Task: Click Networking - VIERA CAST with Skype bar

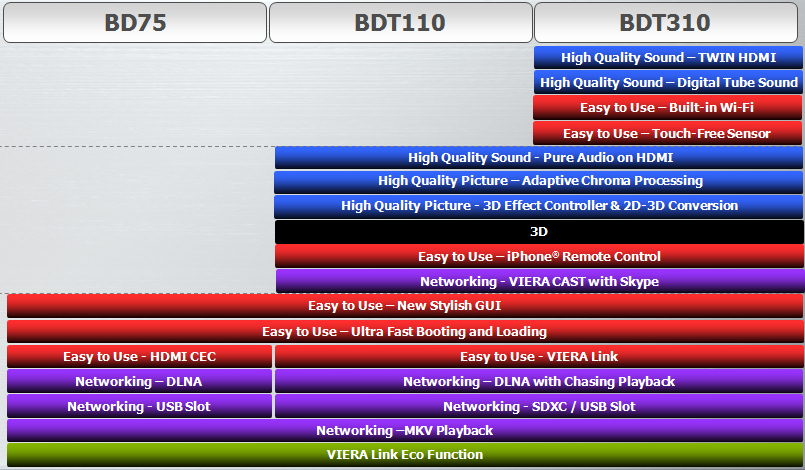Action: tap(540, 281)
